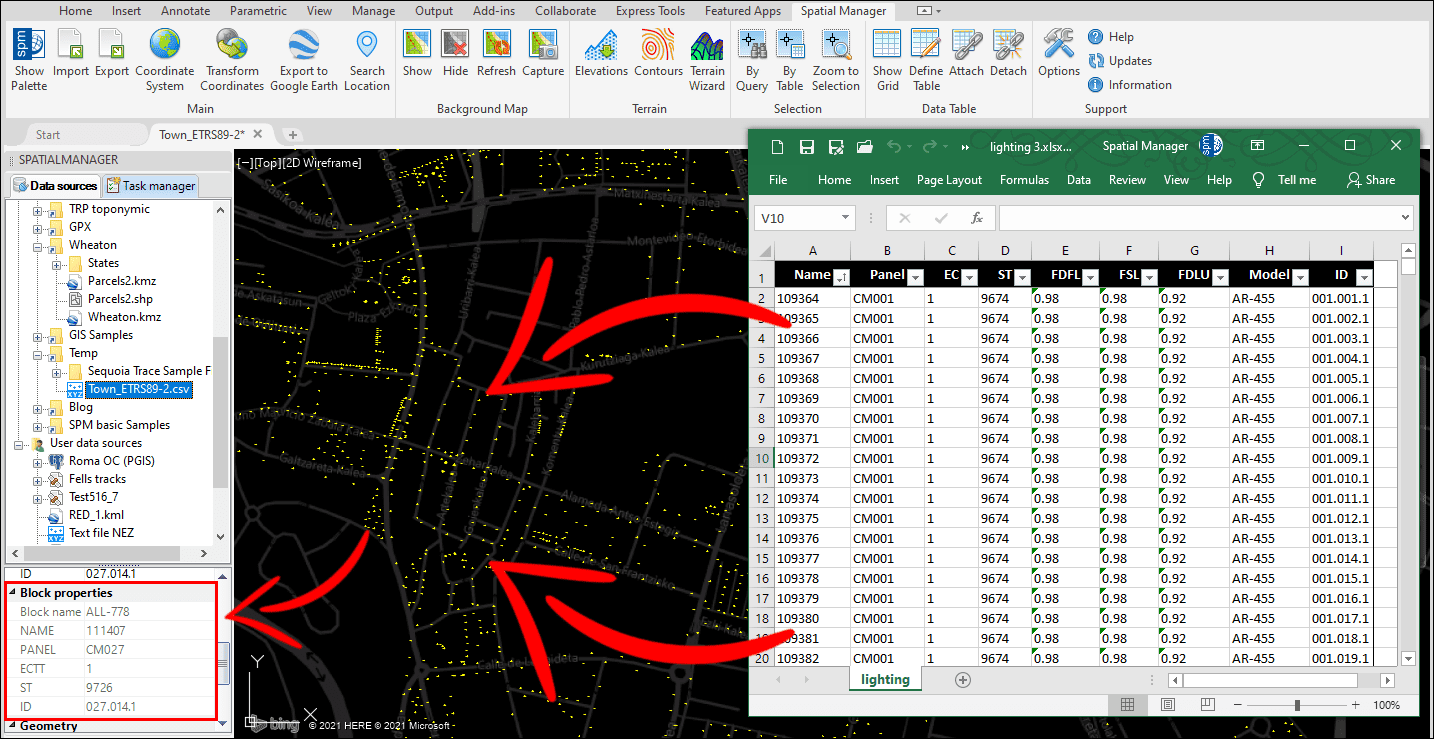Open Excel Page Layout tab
The width and height of the screenshot is (1434, 739).
coord(949,180)
